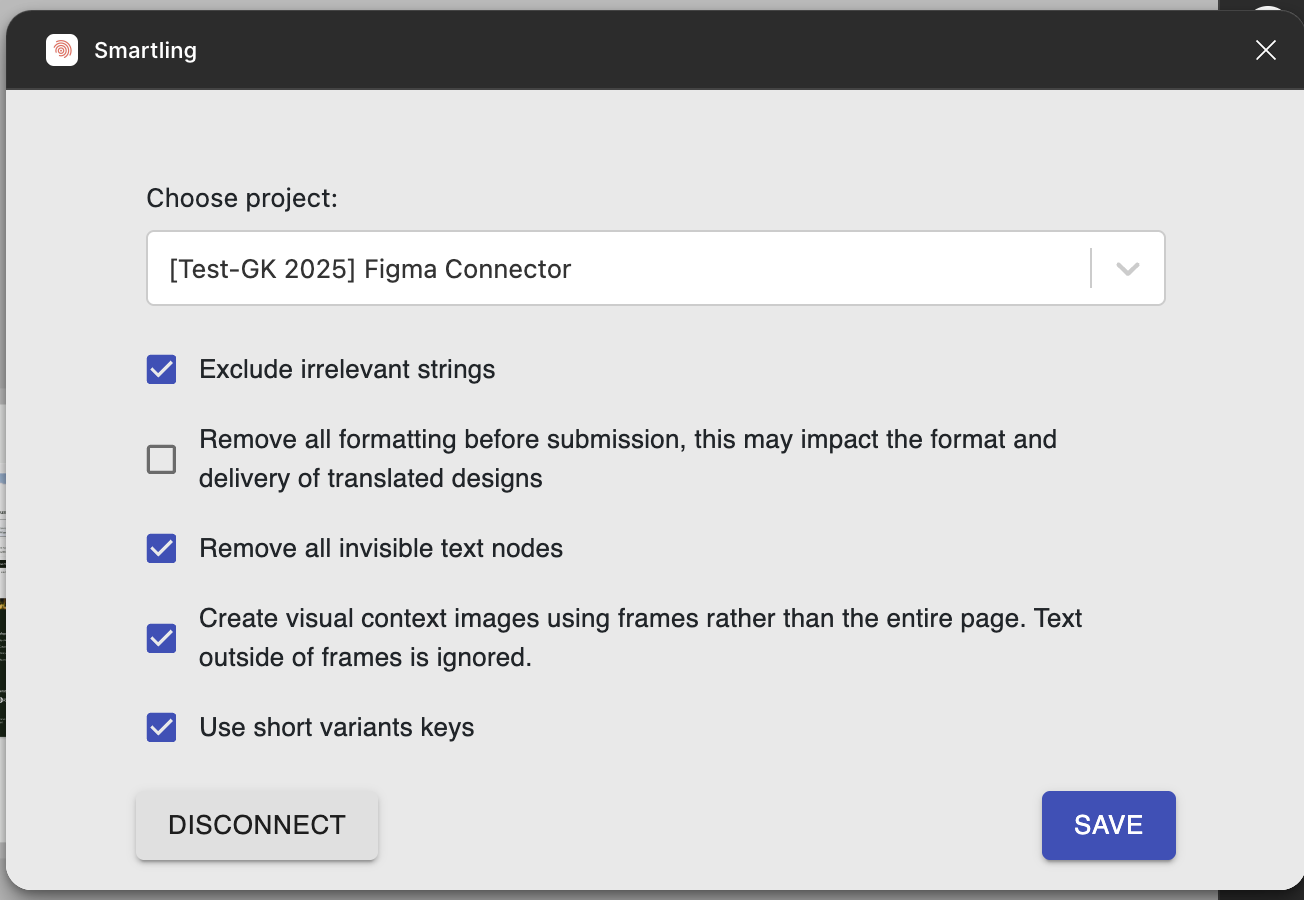Click the Smartling logo icon
The image size is (1304, 900).
tap(62, 49)
